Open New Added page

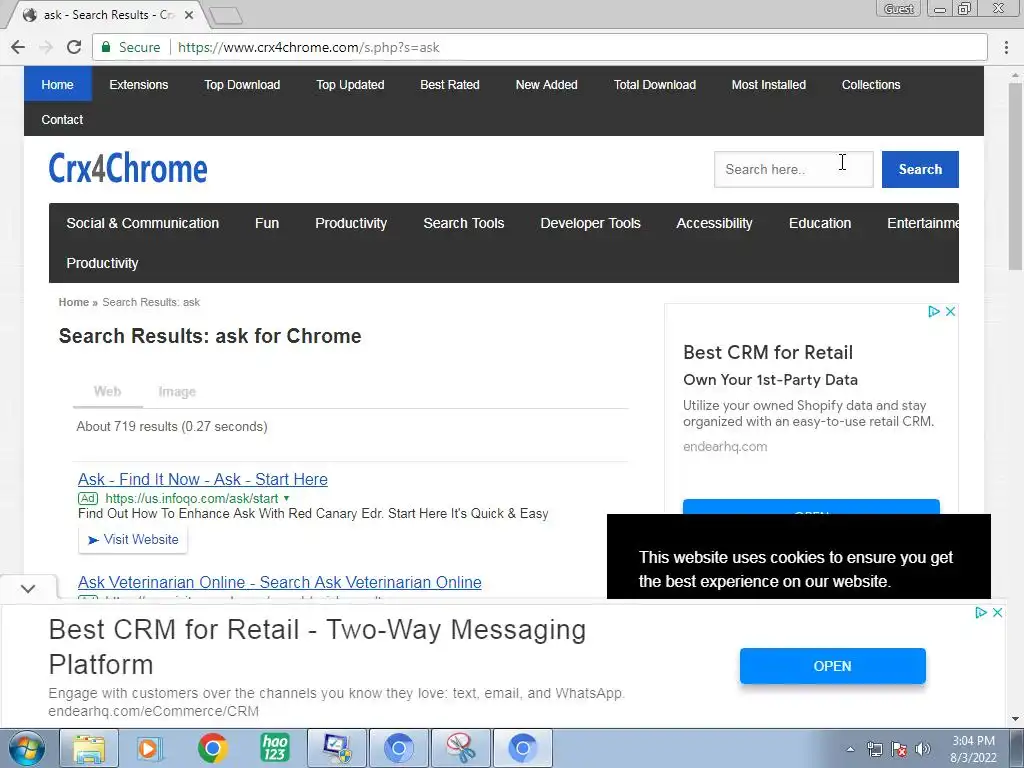click(546, 84)
